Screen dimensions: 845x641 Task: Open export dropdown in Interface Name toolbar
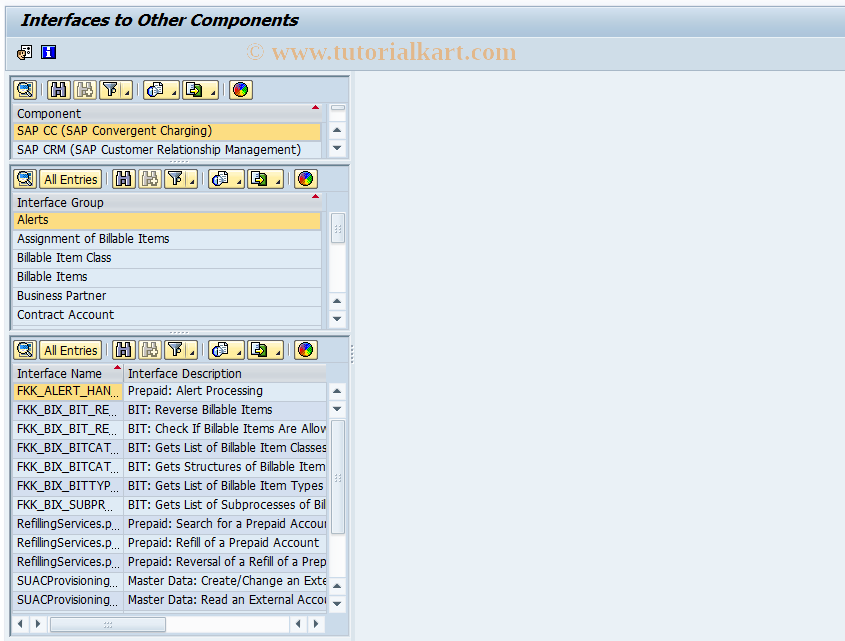(278, 350)
